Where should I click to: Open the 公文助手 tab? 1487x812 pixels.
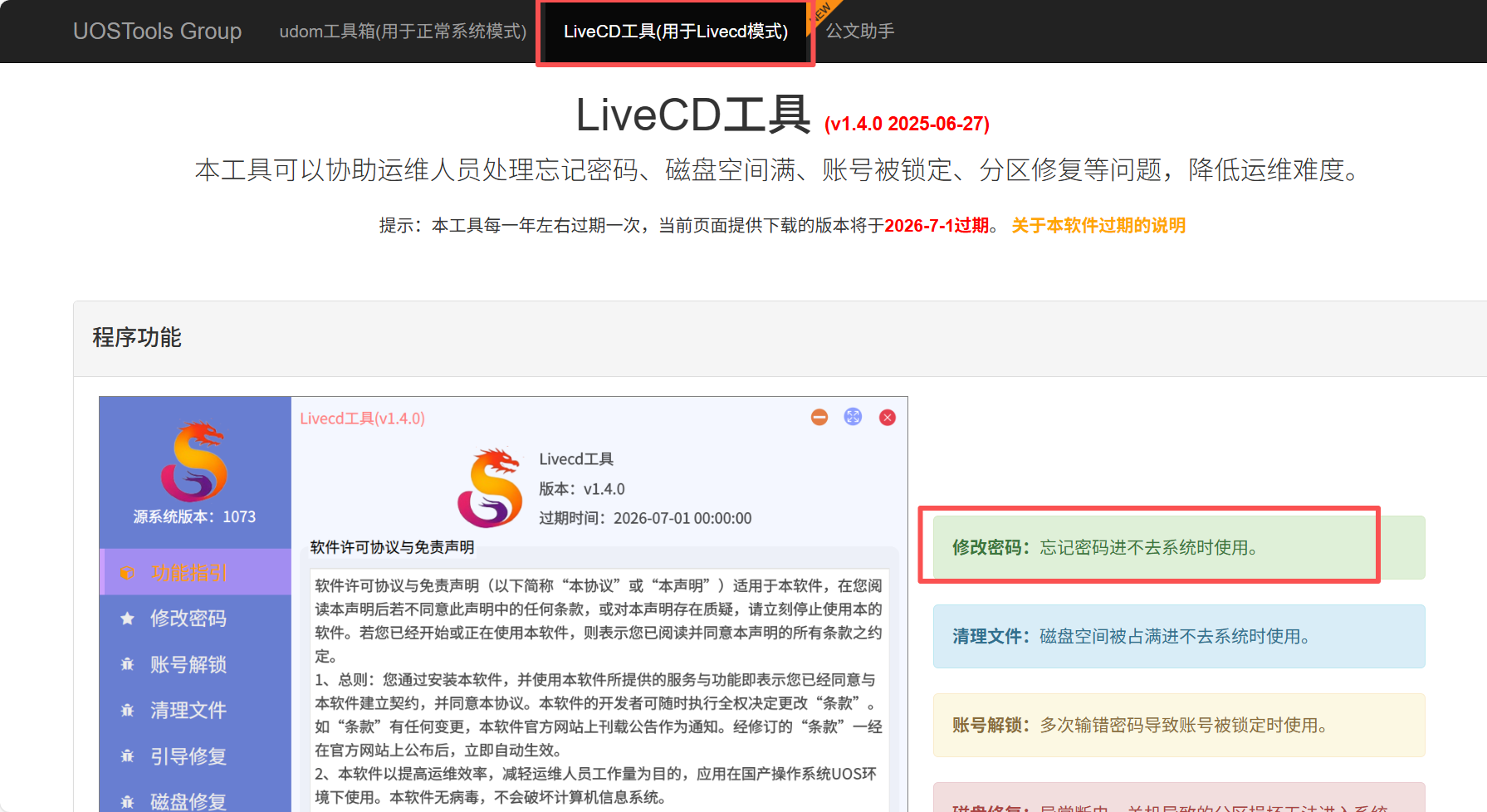[860, 32]
